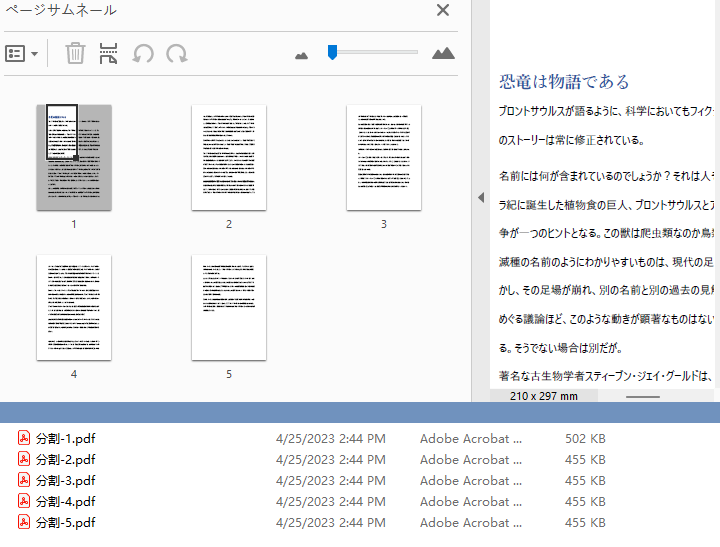Close the page thumbnails panel
The image size is (720, 547).
[443, 10]
